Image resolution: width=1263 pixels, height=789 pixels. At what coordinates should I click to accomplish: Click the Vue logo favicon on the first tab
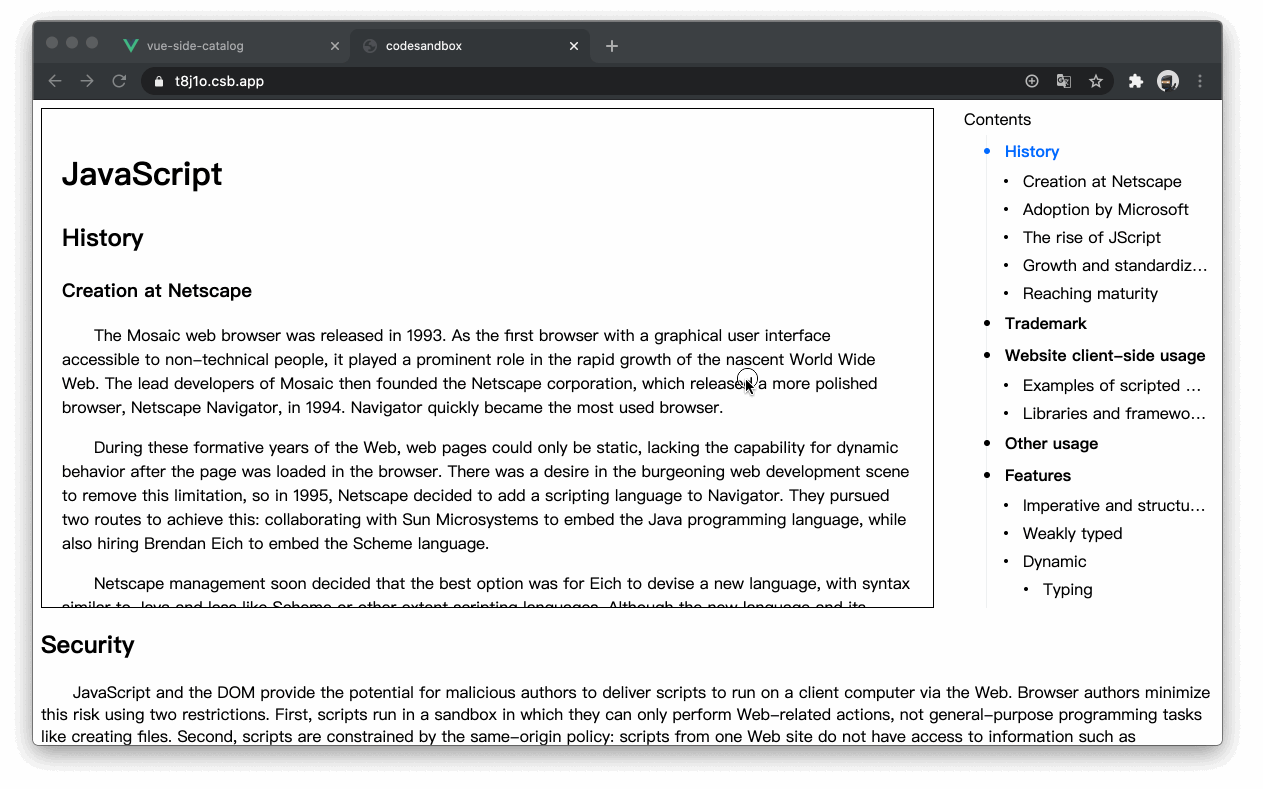[130, 46]
